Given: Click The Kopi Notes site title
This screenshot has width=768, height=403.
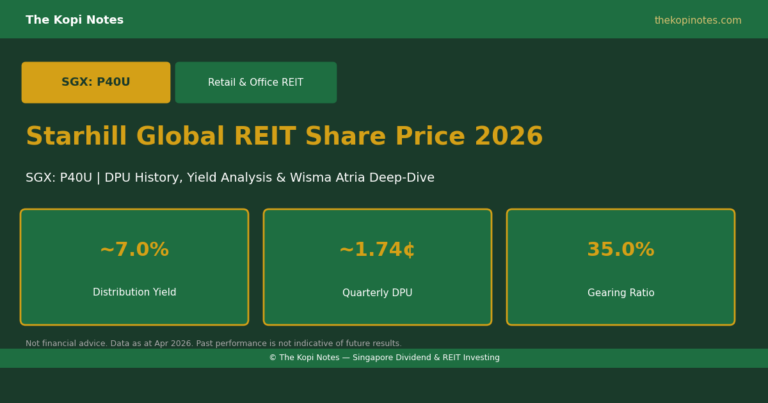Looking at the screenshot, I should 74,20.
